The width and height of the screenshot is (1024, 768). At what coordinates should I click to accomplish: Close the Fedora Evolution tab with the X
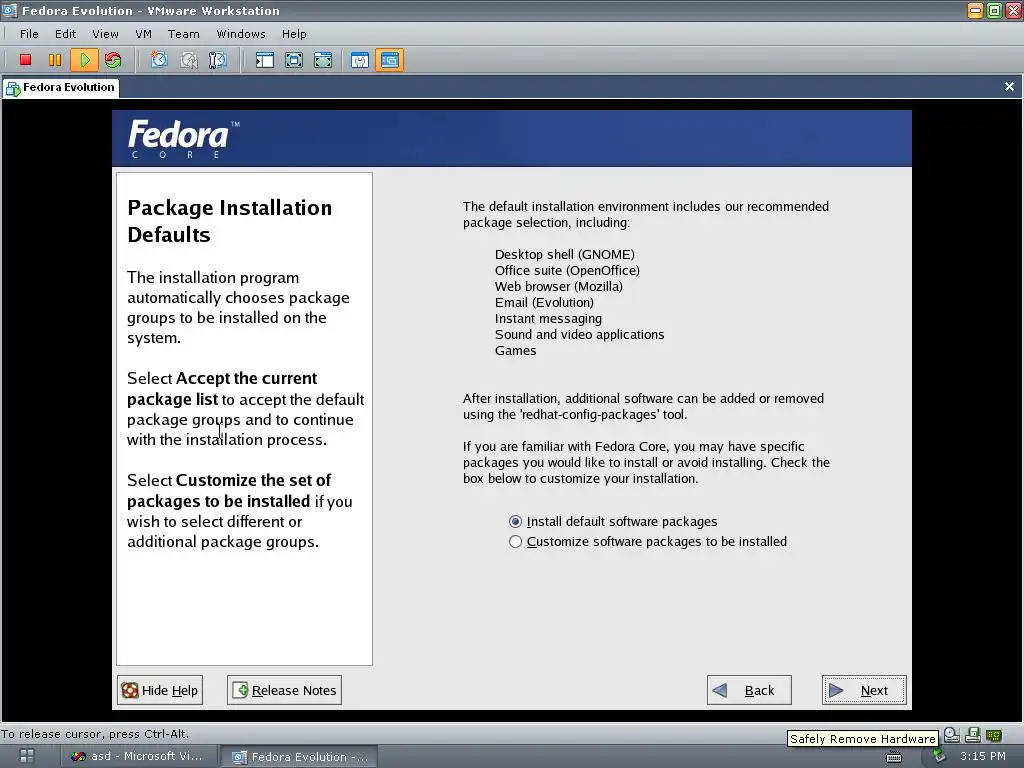pos(1009,87)
